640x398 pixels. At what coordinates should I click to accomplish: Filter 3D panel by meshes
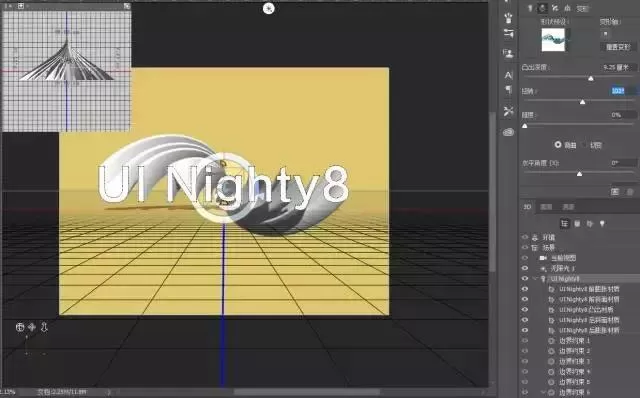click(x=577, y=223)
